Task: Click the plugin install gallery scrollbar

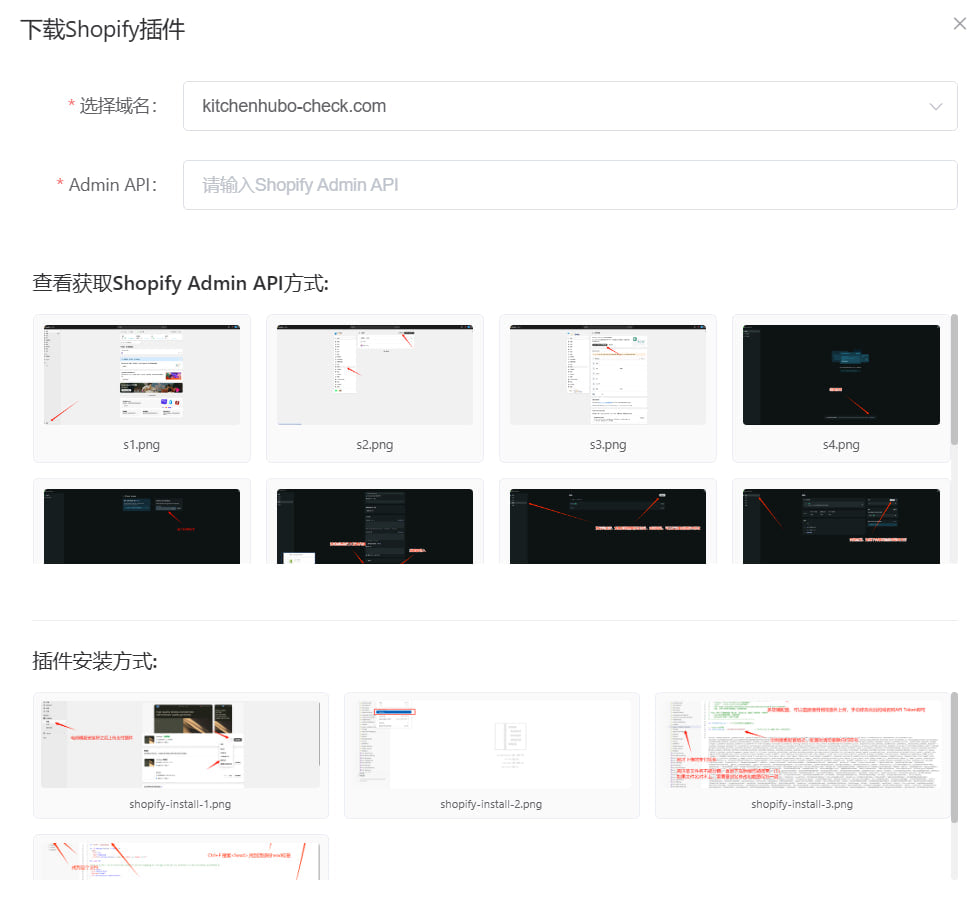Action: (x=954, y=757)
